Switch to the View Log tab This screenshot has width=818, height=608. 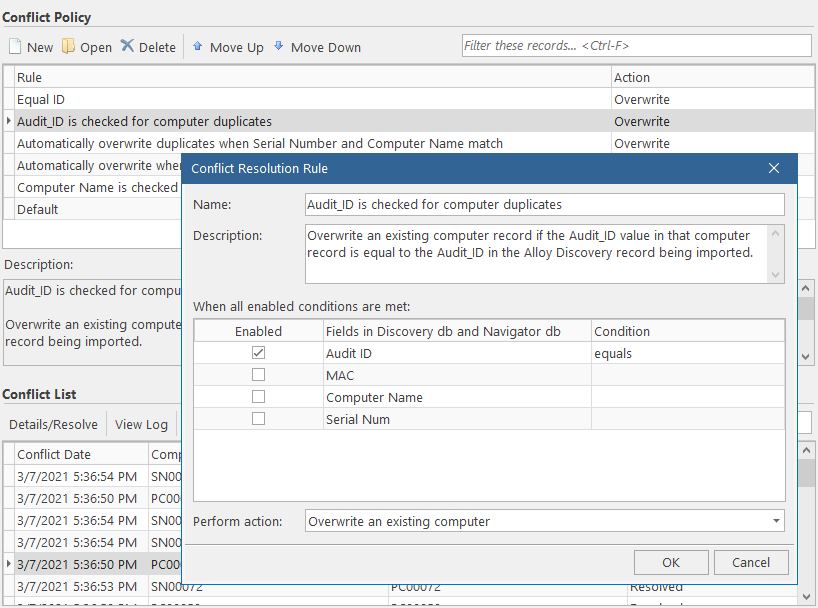click(x=140, y=424)
